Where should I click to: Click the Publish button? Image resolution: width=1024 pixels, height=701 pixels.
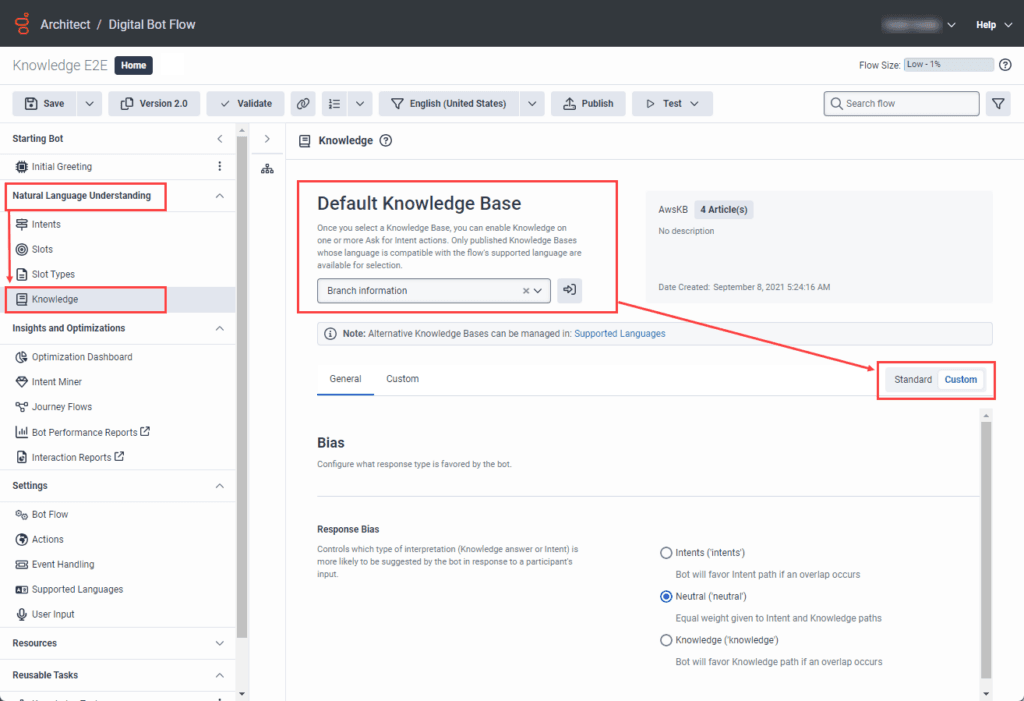click(x=588, y=104)
